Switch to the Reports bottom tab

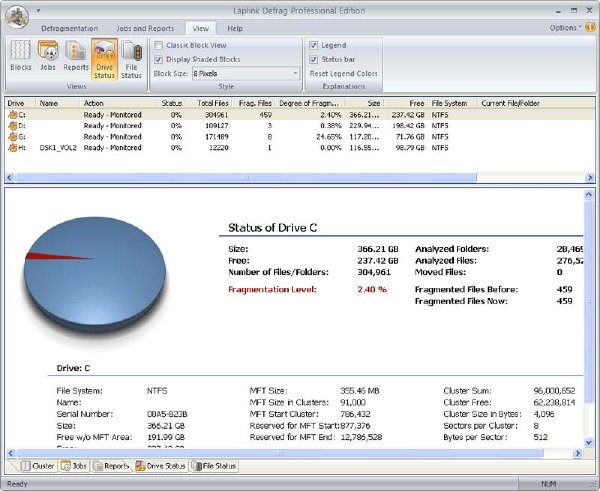[112, 466]
